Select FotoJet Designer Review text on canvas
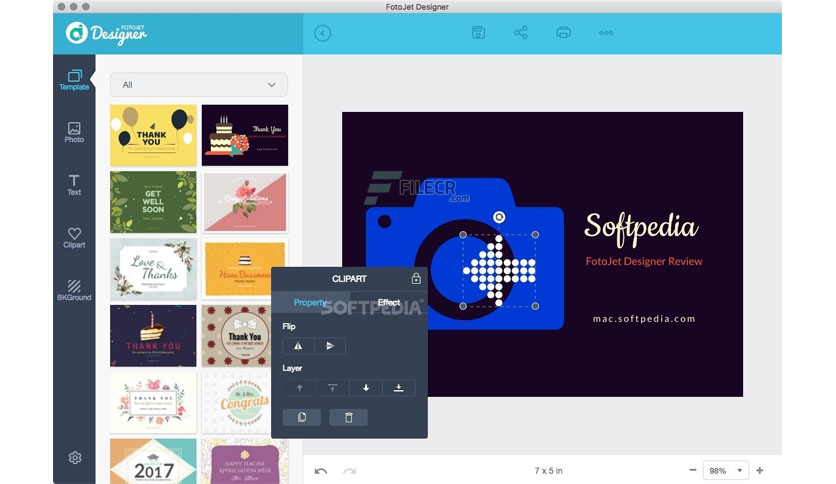Image resolution: width=836 pixels, height=484 pixels. 644,261
